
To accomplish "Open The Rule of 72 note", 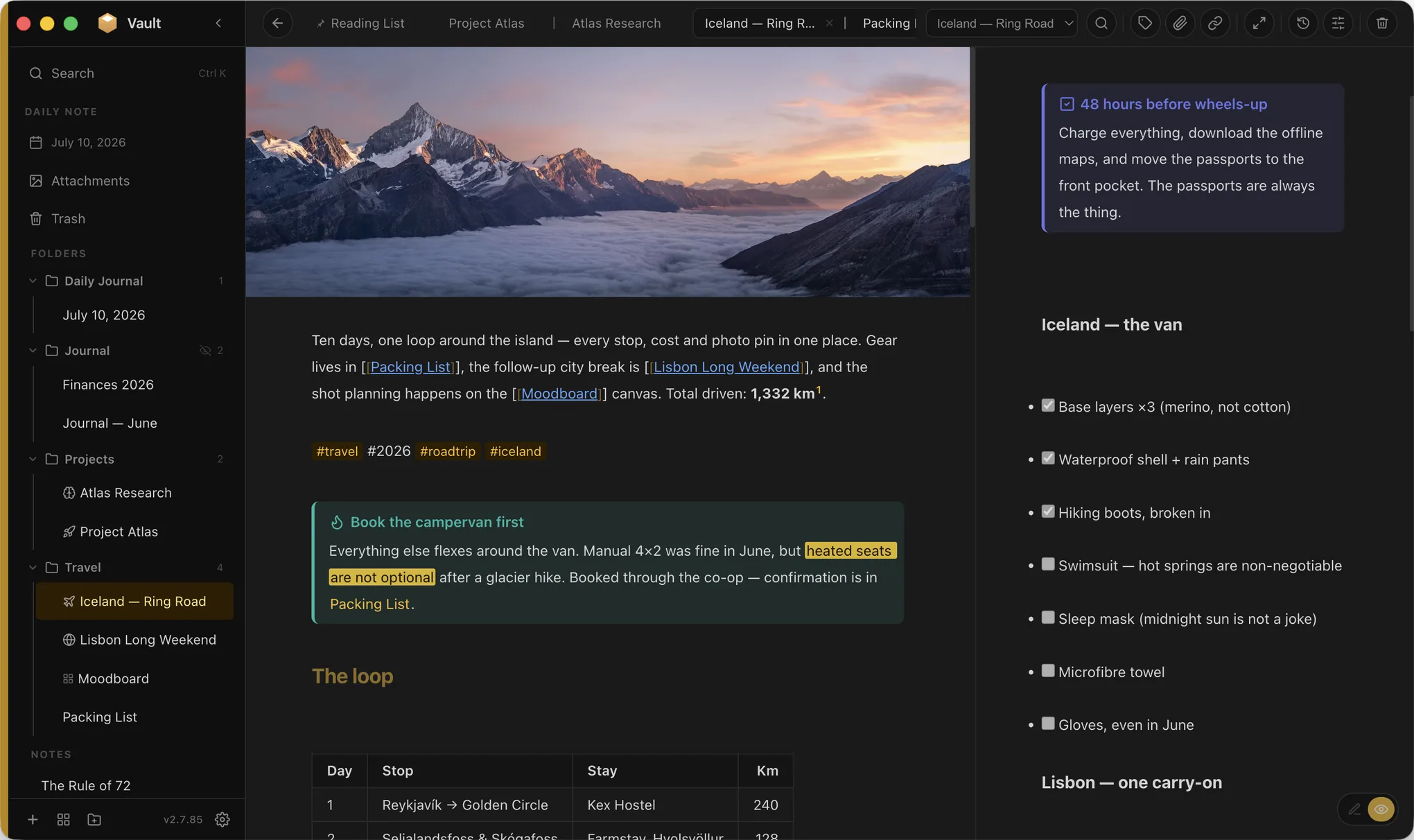I will (86, 785).
